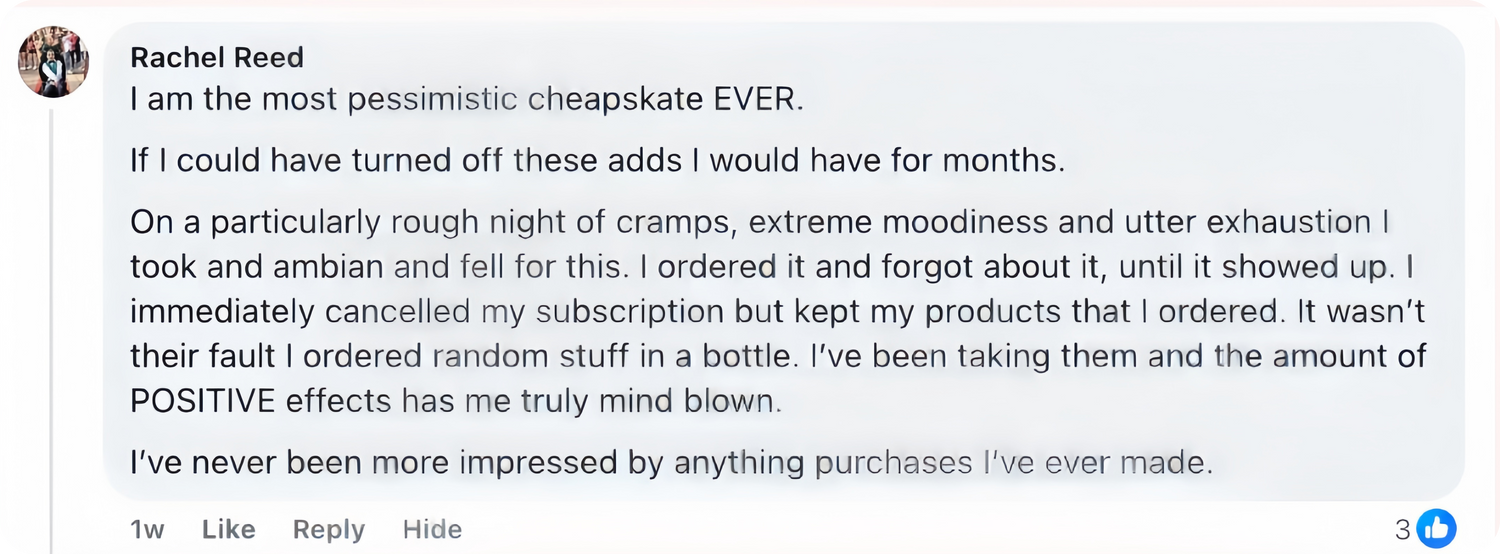The image size is (1500, 554).
Task: Click the word POSITIVE in the comment
Action: click(x=203, y=401)
